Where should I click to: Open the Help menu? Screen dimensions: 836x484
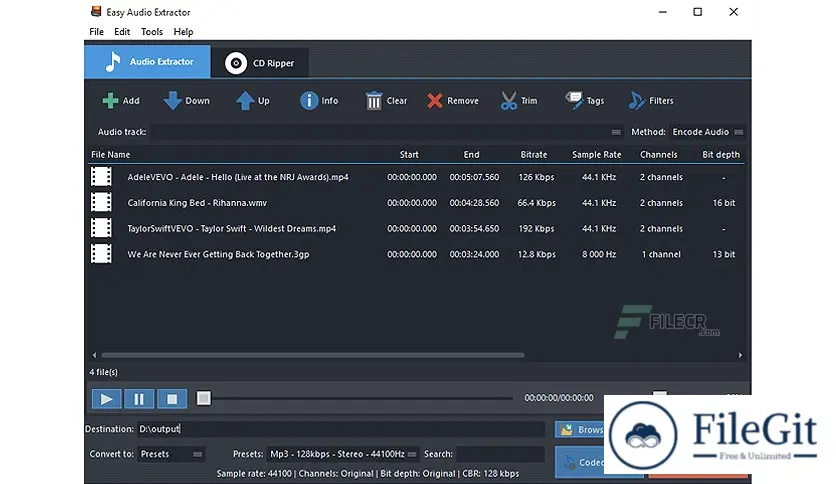[183, 31]
